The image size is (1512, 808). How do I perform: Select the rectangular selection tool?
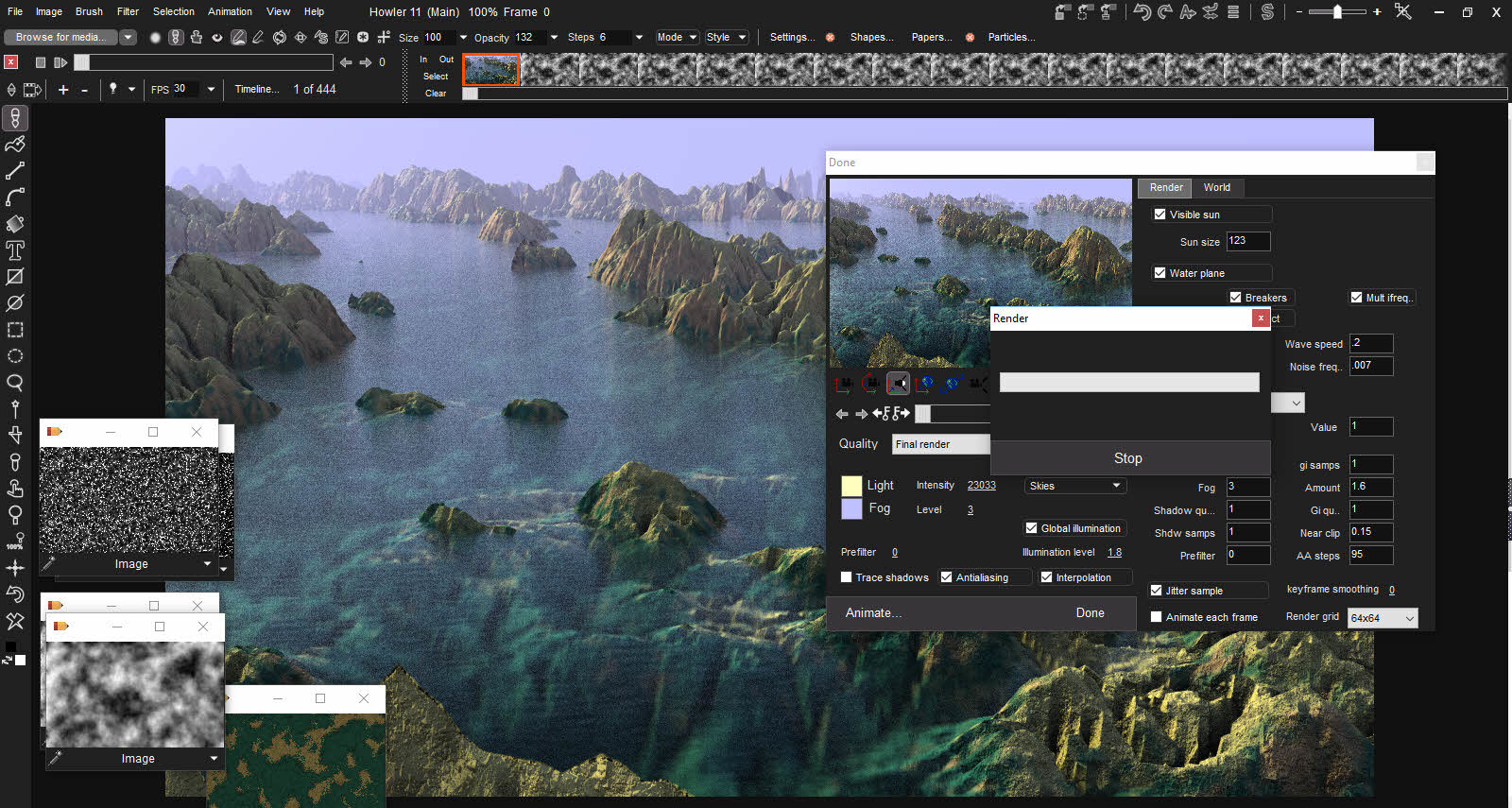(15, 330)
